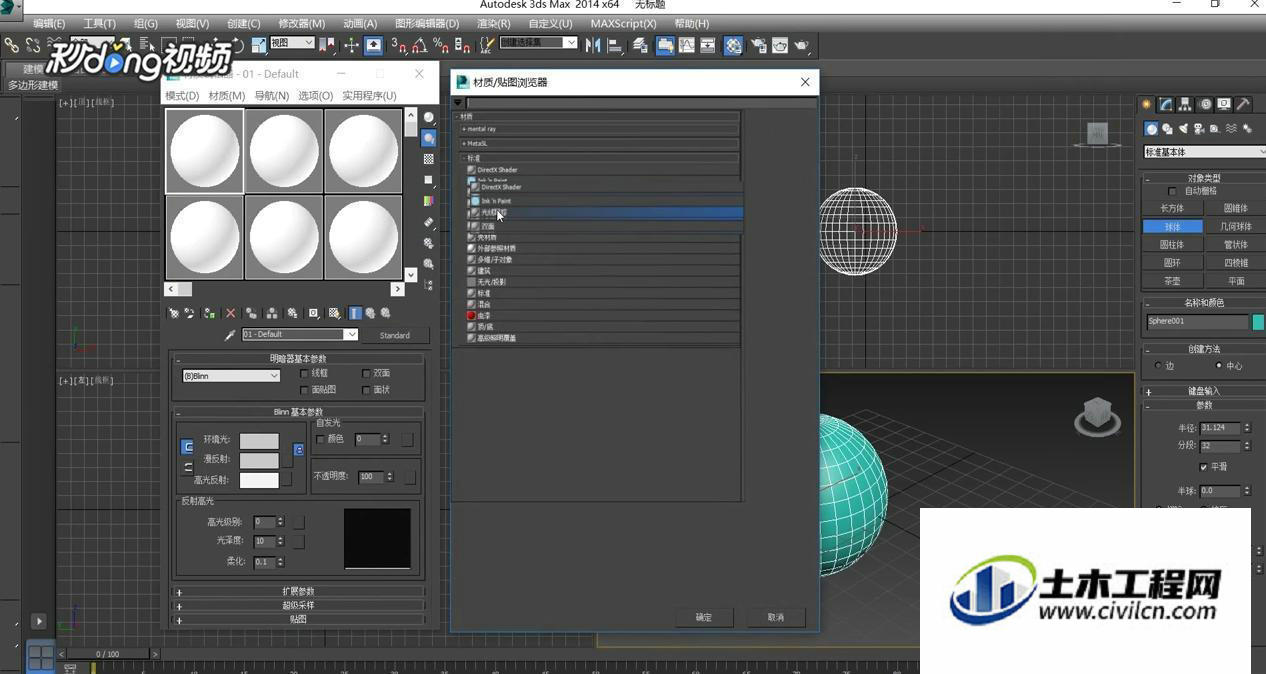Click the teal object color swatch beside Sphere001
The image size is (1266, 674).
(1258, 322)
